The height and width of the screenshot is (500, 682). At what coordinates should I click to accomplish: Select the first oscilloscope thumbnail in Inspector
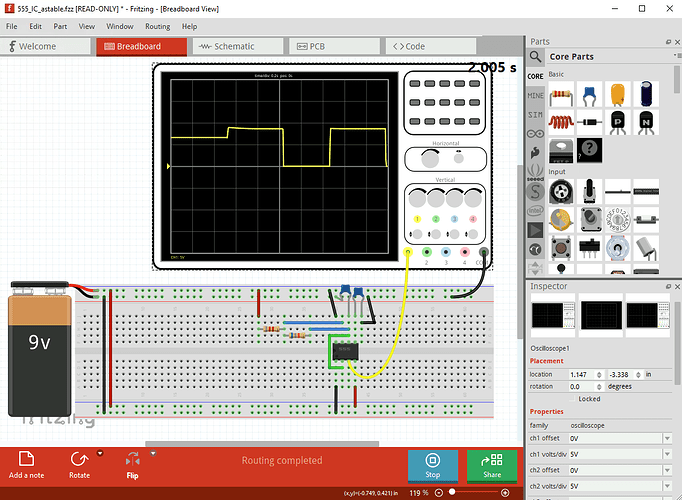(553, 315)
